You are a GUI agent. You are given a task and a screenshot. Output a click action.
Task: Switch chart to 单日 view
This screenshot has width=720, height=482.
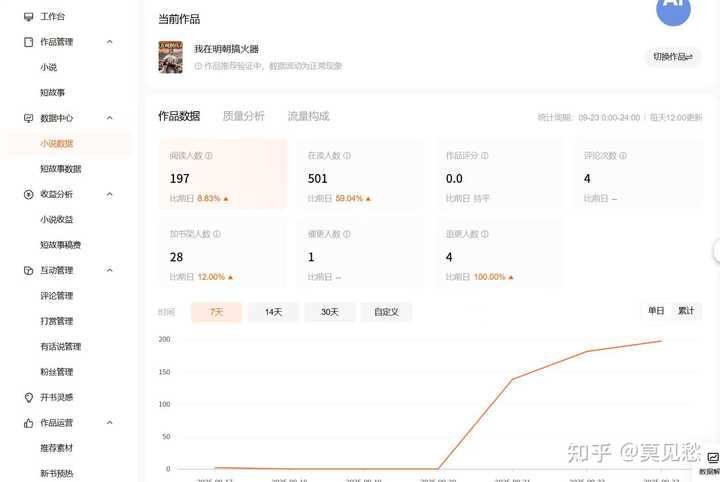point(656,311)
